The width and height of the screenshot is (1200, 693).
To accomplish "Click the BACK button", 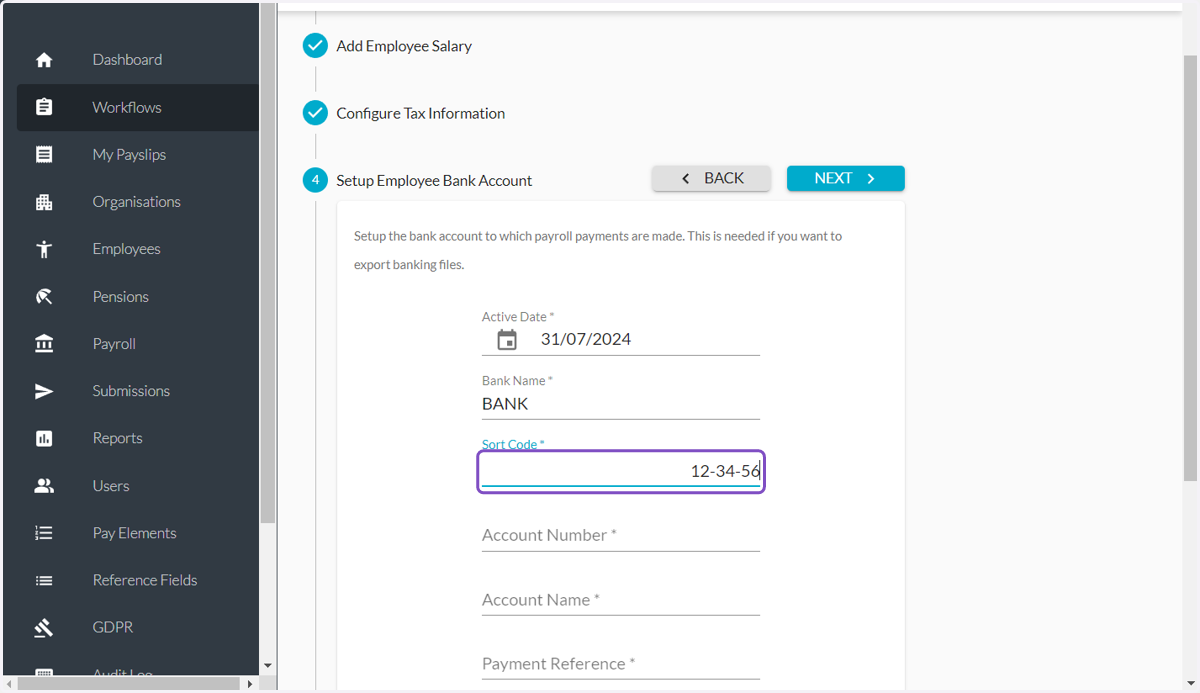I will coord(711,178).
